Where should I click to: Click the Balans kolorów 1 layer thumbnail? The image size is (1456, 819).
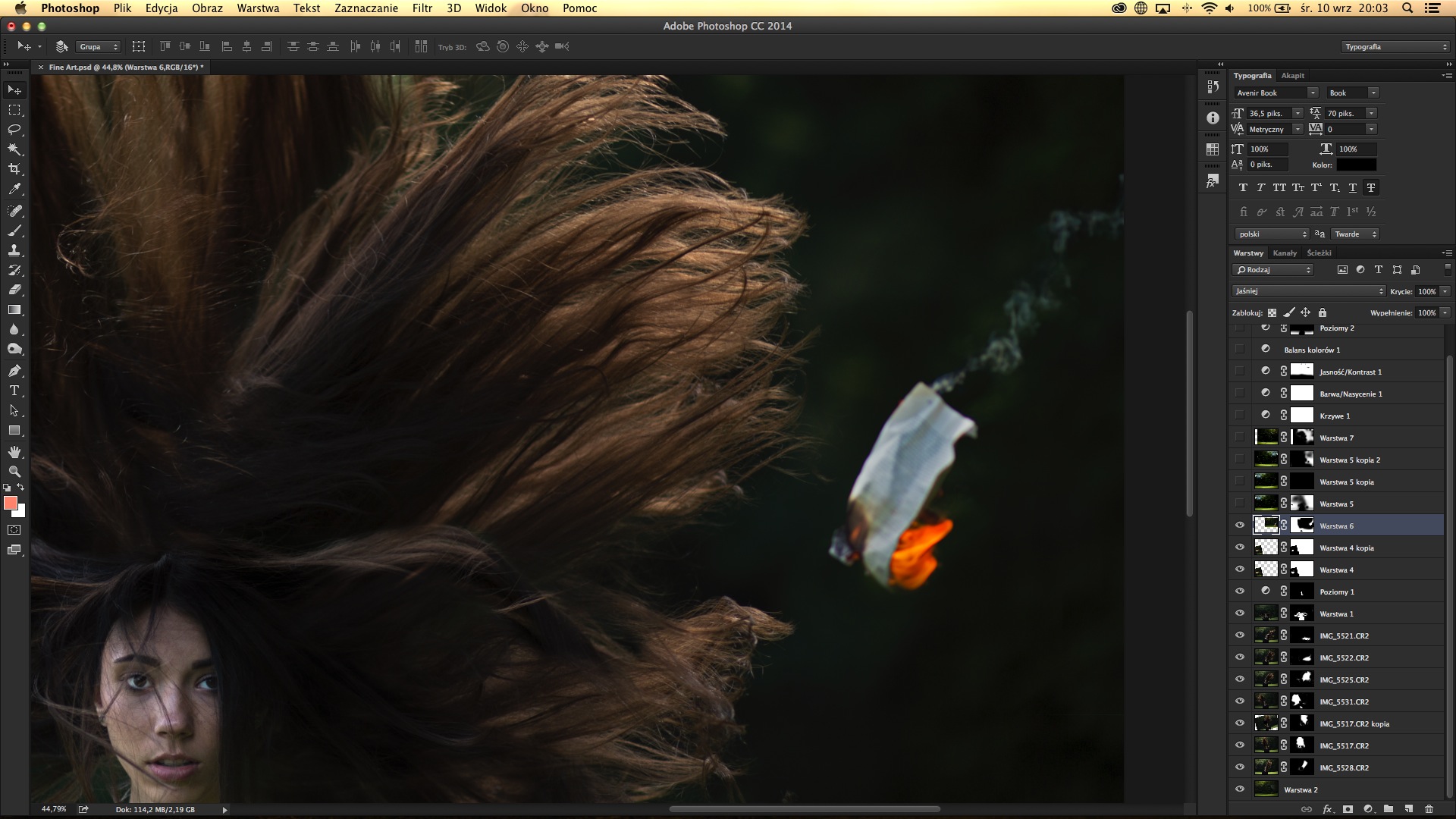point(1265,349)
